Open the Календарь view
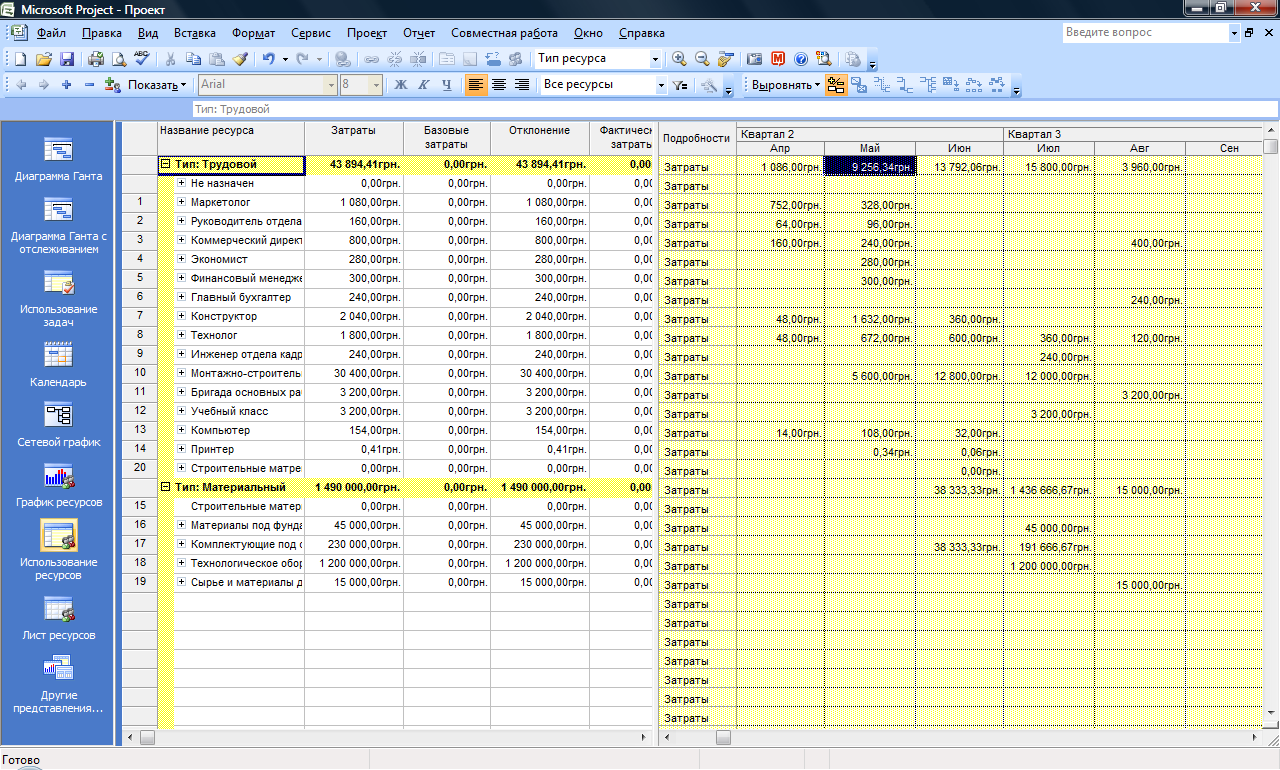Viewport: 1280px width, 770px height. point(58,365)
